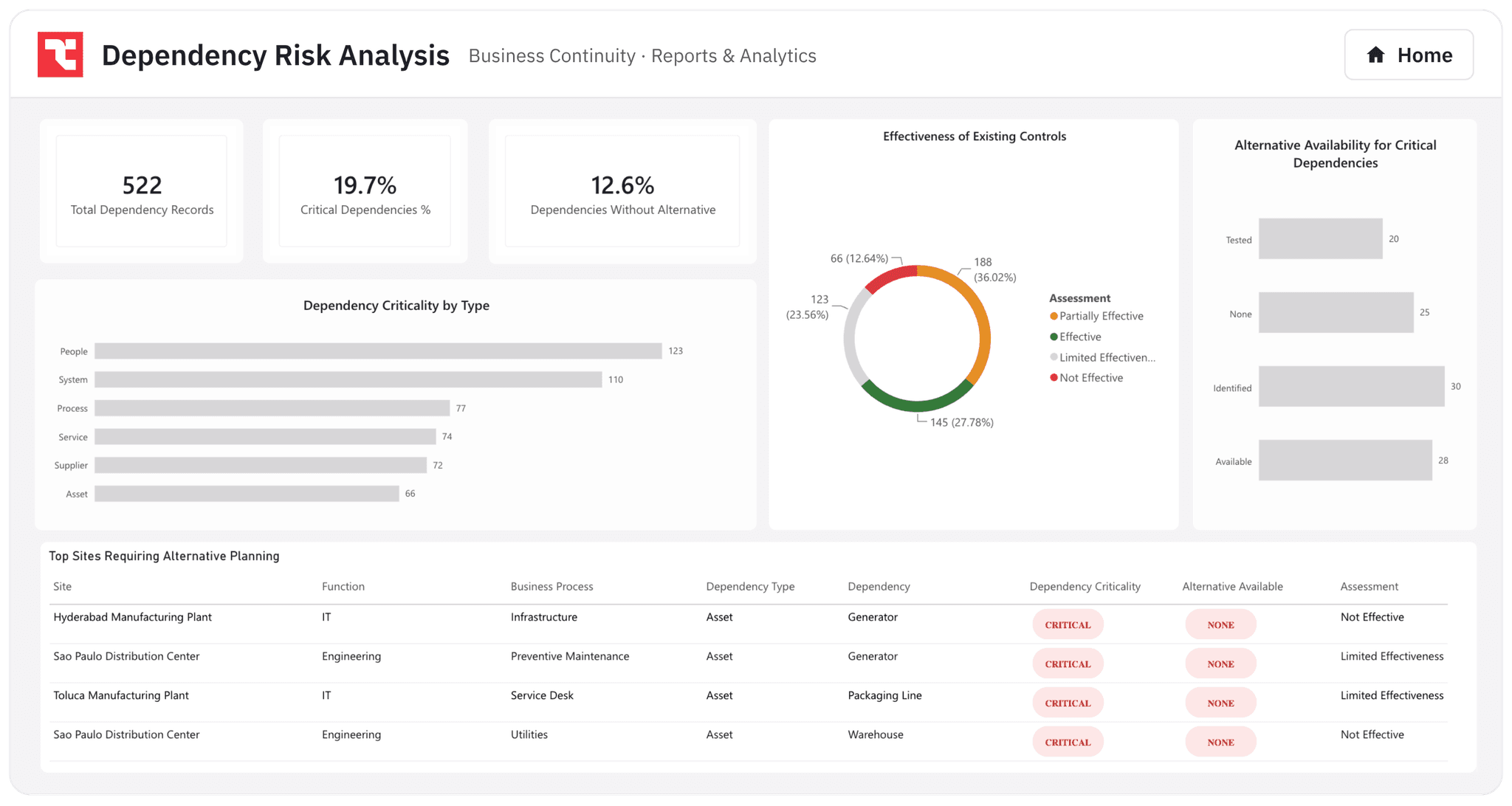Sort by the Function column header
Image resolution: width=1512 pixels, height=806 pixels.
point(343,587)
